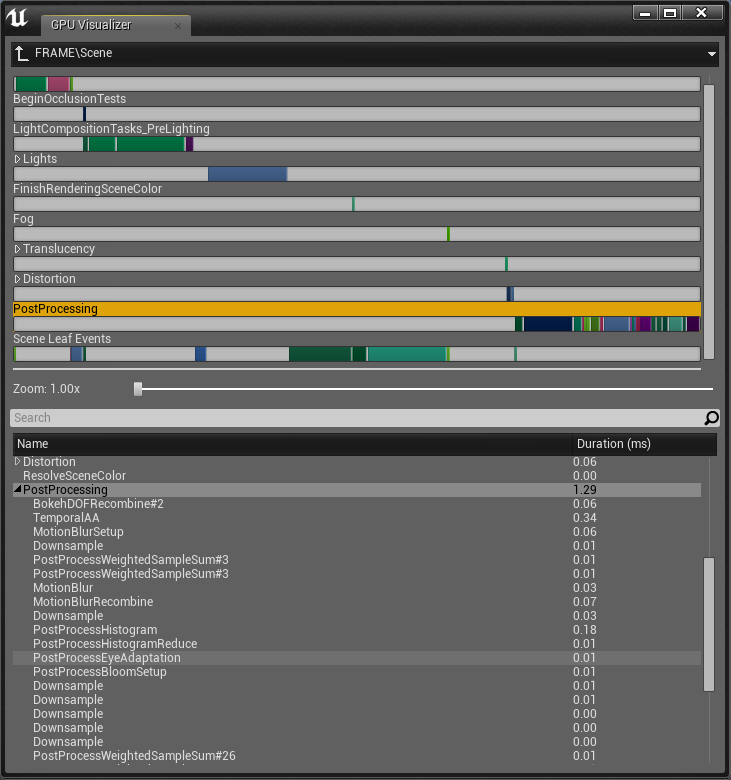
Task: Select the FinishRenderingSceneColor label
Action: tap(88, 189)
